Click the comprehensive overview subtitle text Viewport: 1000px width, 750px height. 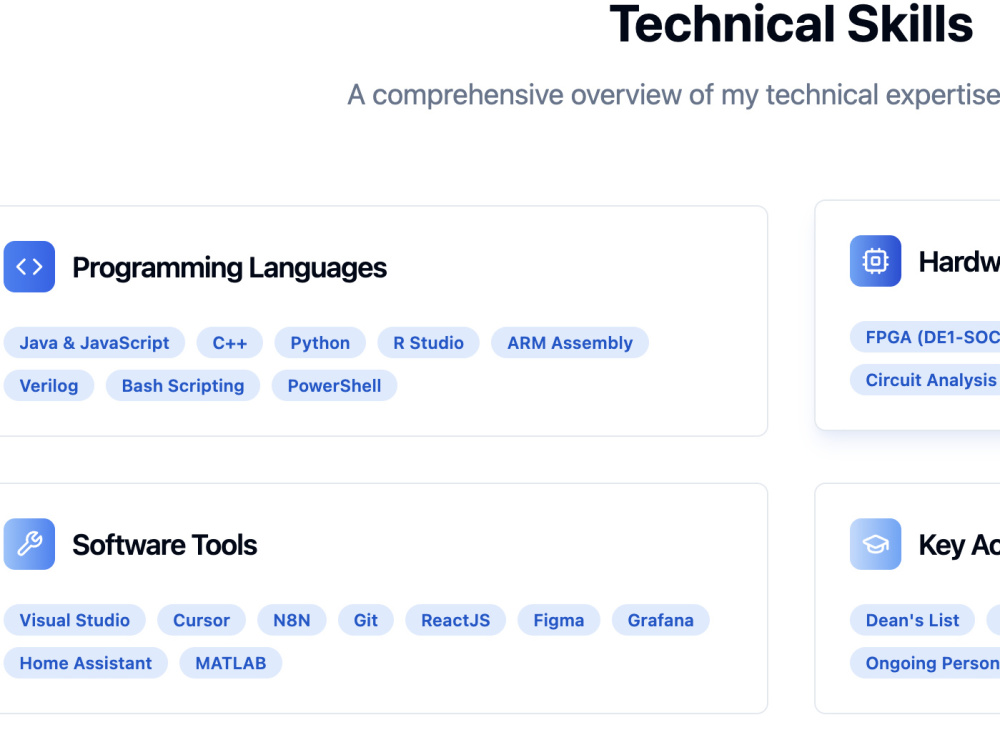(x=673, y=94)
